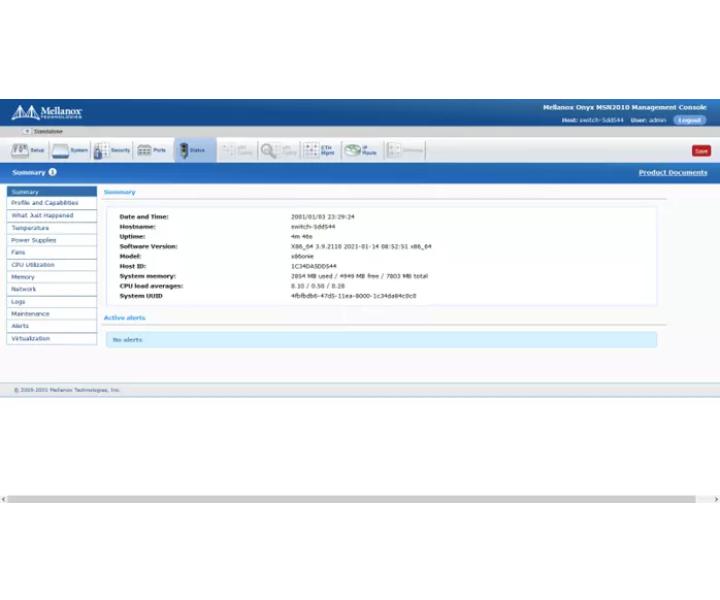Open the System toolbar section
This screenshot has width=720, height=600.
pyautogui.click(x=69, y=150)
